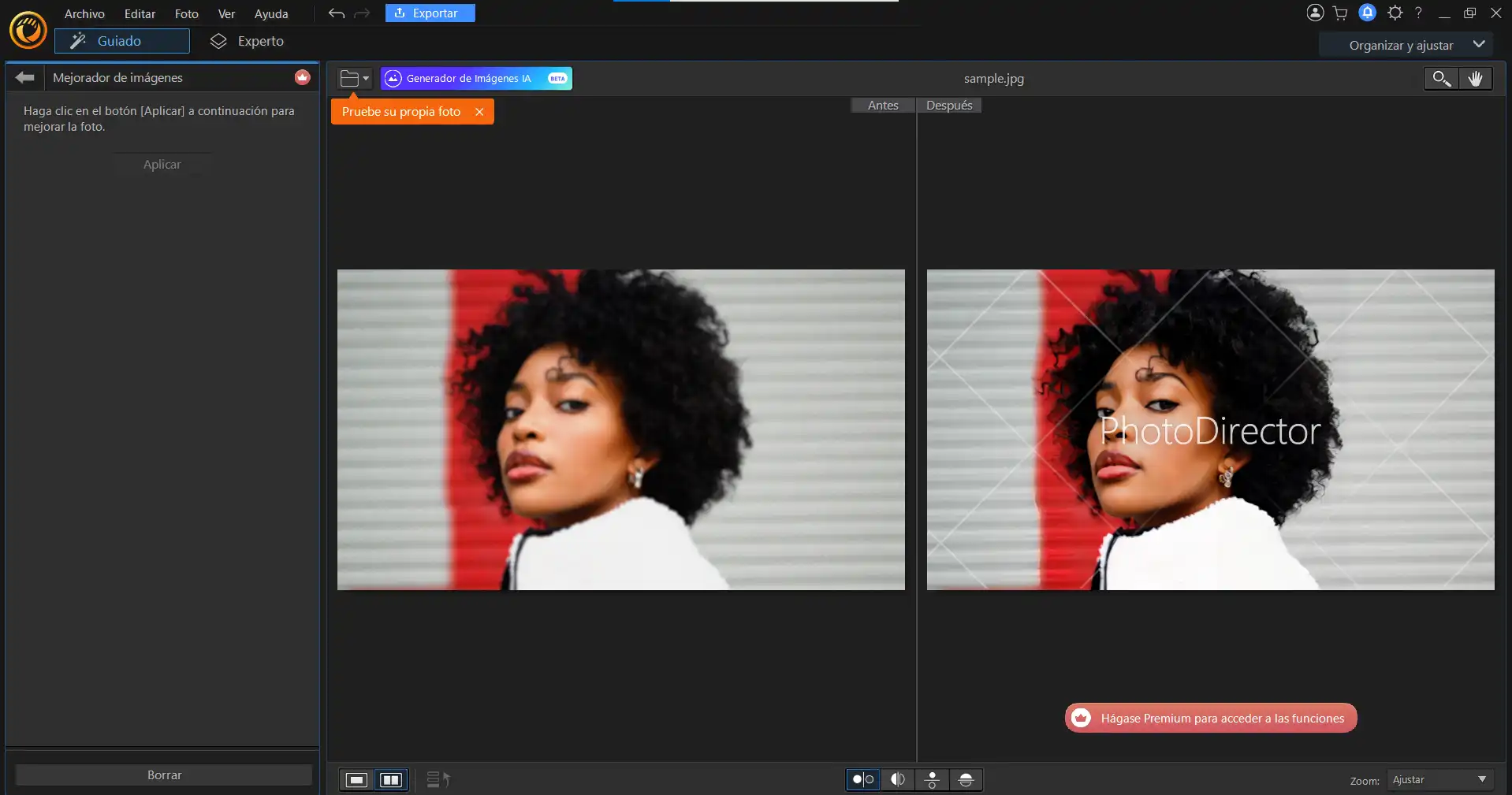
Task: Click the sample.jpg file name
Action: [x=994, y=79]
